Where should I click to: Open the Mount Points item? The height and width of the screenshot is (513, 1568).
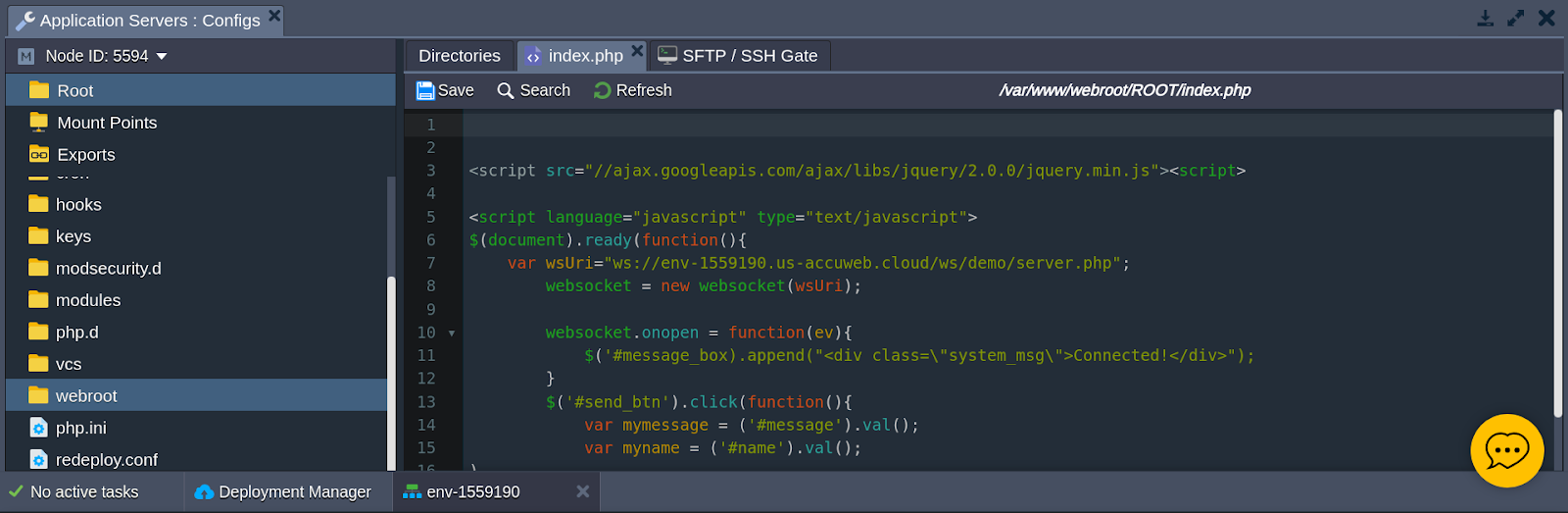click(x=107, y=123)
